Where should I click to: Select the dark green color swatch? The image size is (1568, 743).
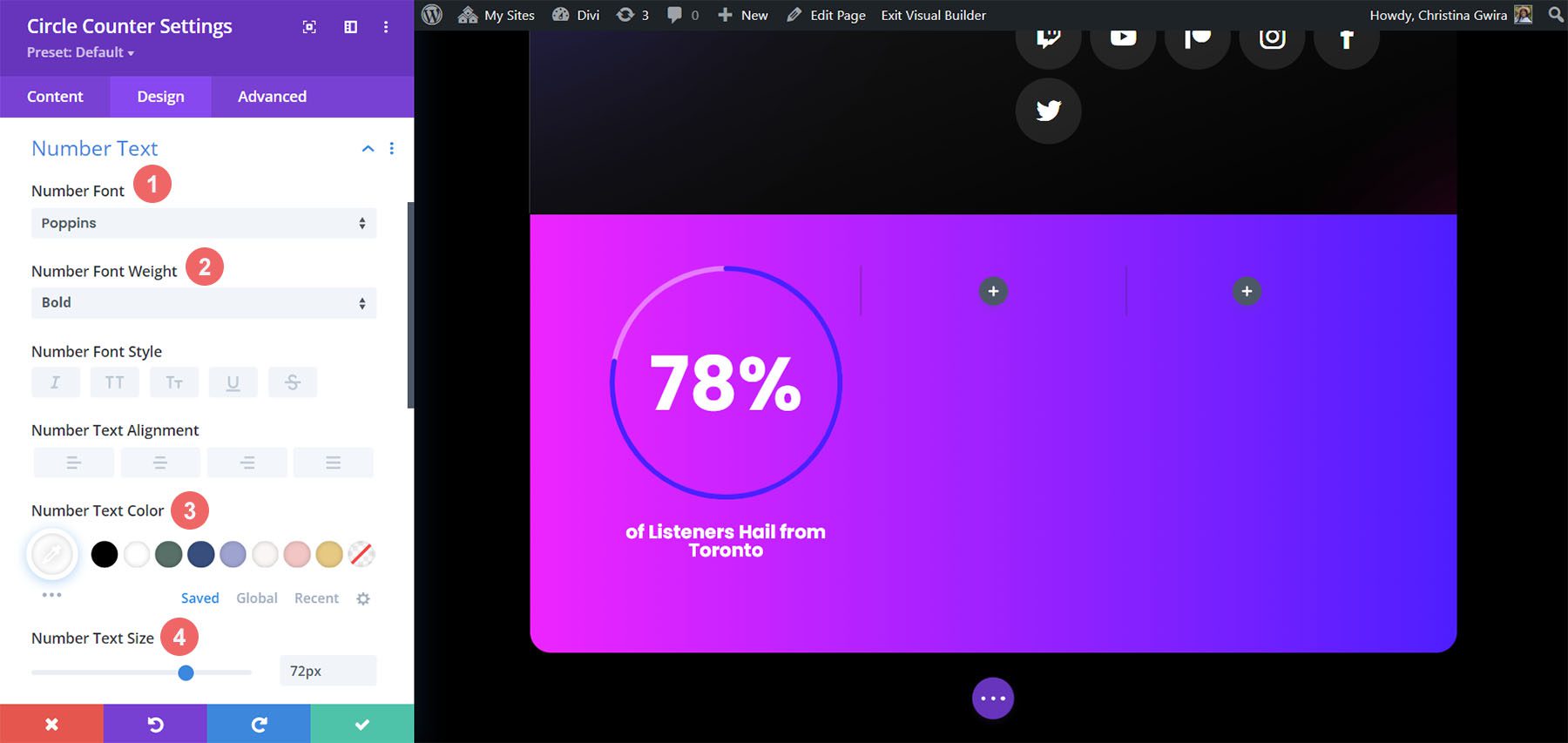click(x=169, y=554)
